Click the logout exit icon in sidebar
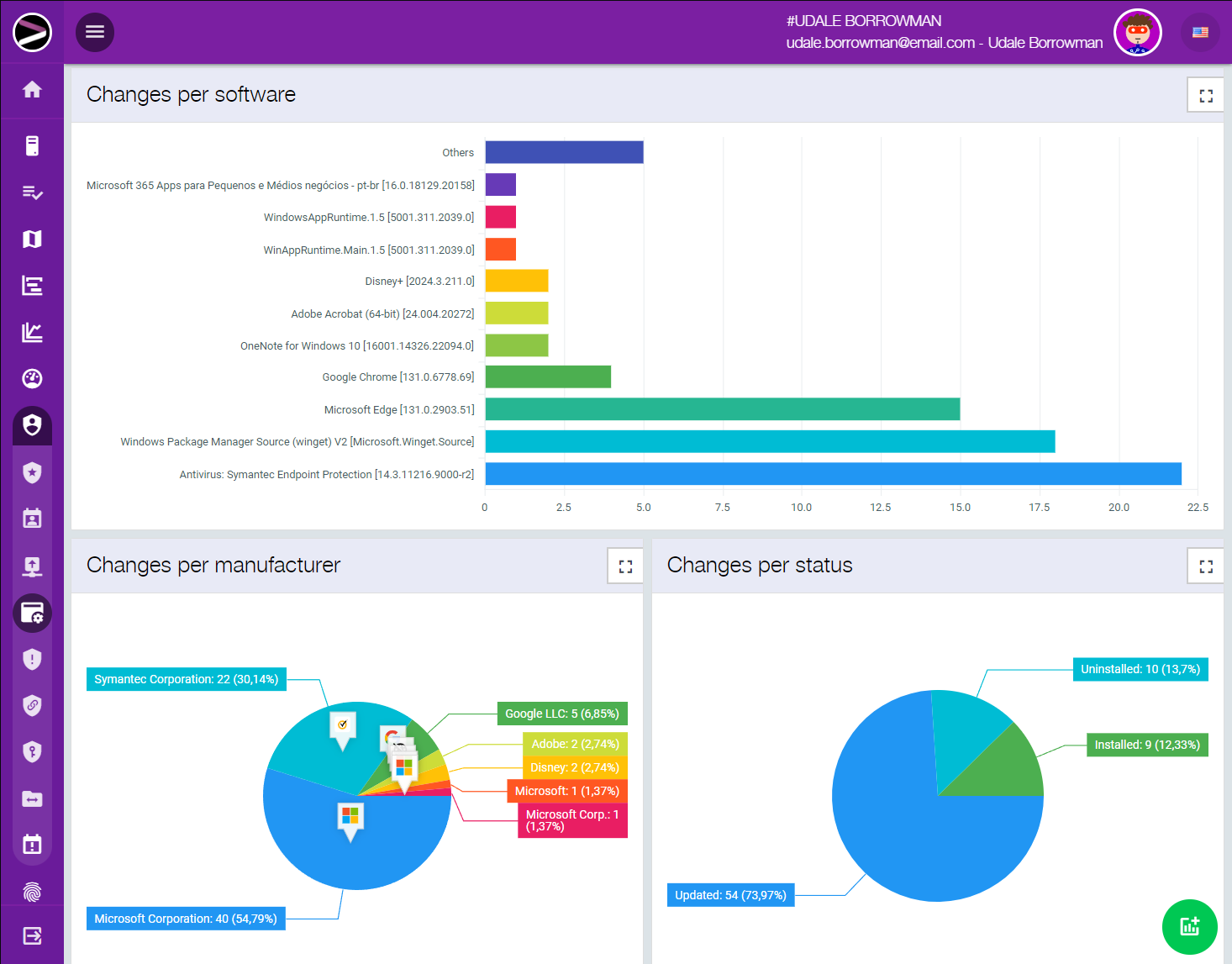The image size is (1232, 964). click(x=32, y=936)
